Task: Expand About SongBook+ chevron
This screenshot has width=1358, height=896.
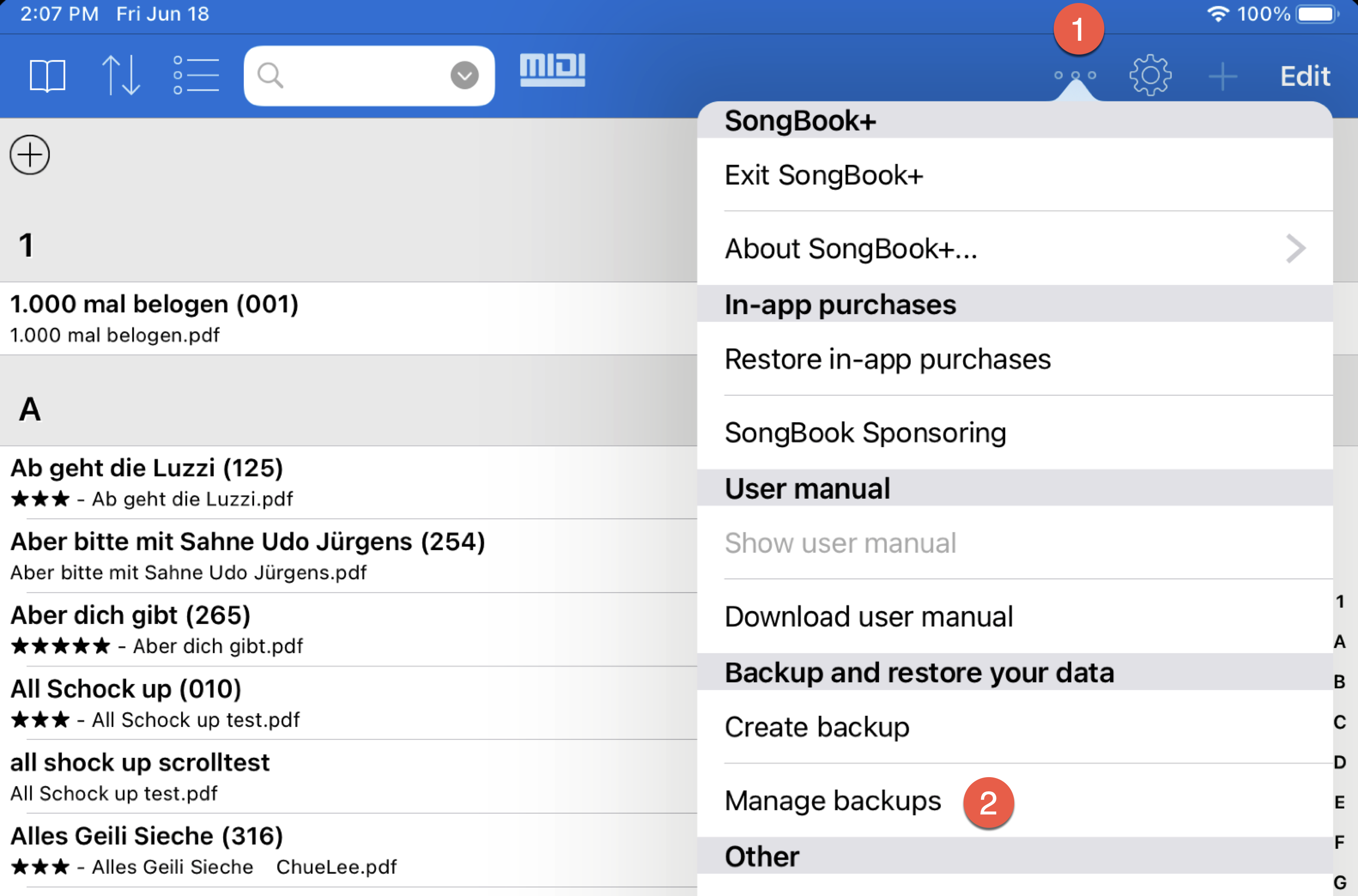Action: click(1295, 249)
